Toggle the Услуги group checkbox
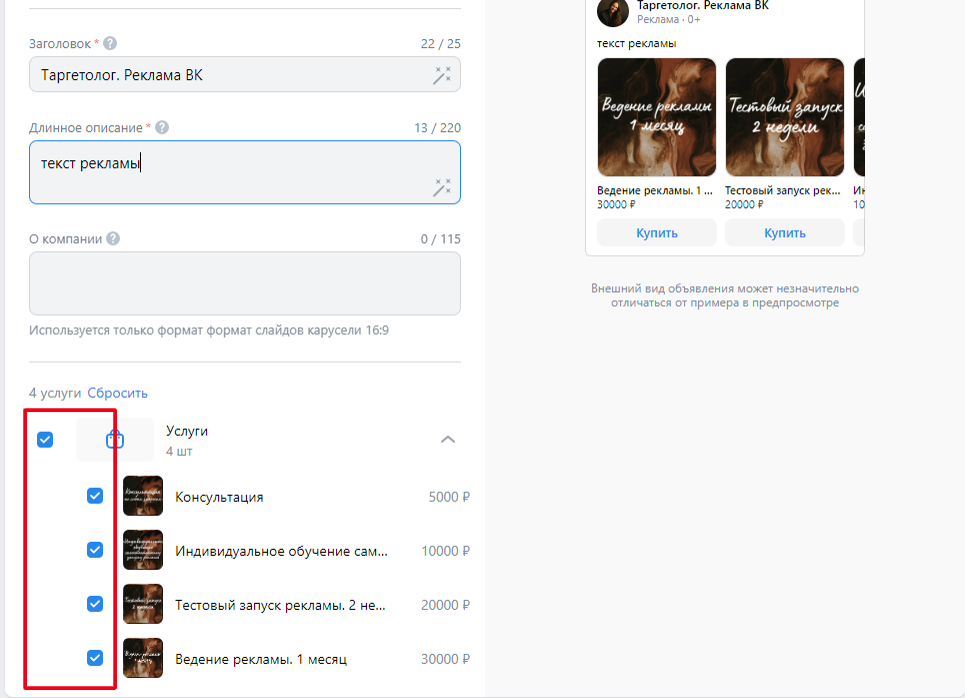965x698 pixels. click(x=45, y=439)
